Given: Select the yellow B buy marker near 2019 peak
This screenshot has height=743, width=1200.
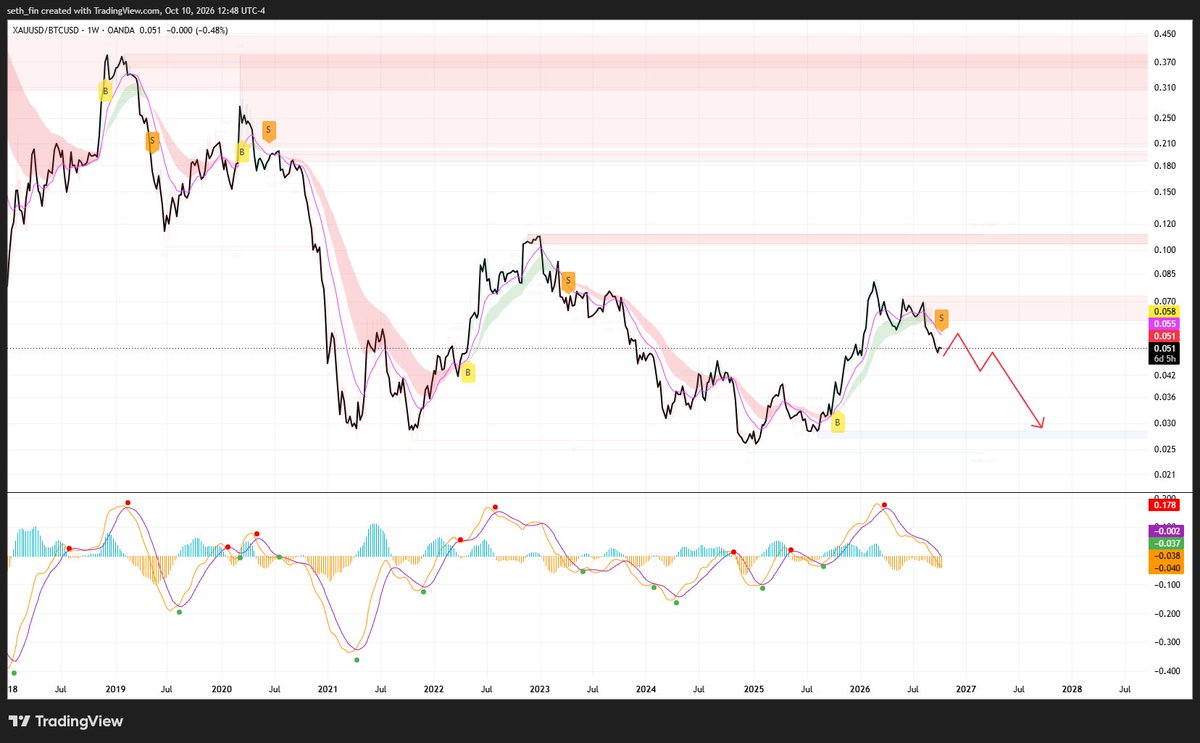Looking at the screenshot, I should click(x=105, y=92).
